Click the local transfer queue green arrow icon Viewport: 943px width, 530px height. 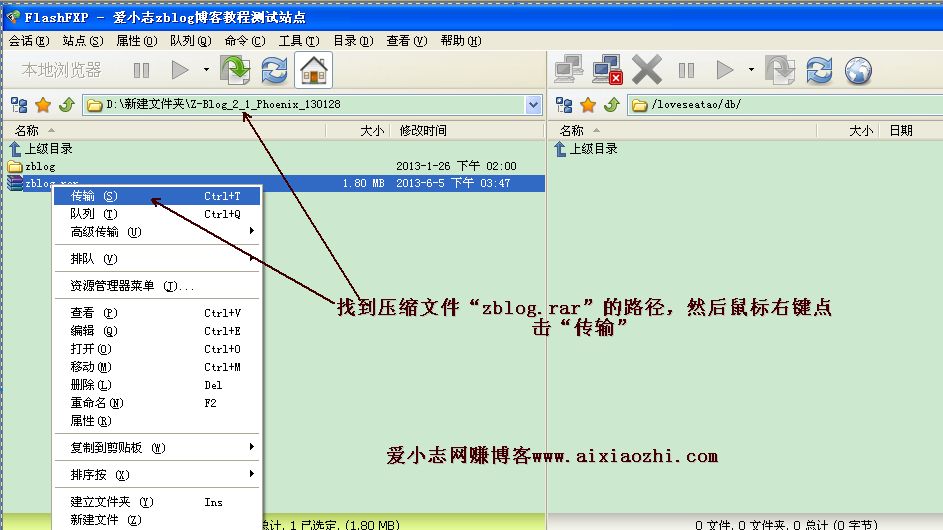(x=235, y=70)
